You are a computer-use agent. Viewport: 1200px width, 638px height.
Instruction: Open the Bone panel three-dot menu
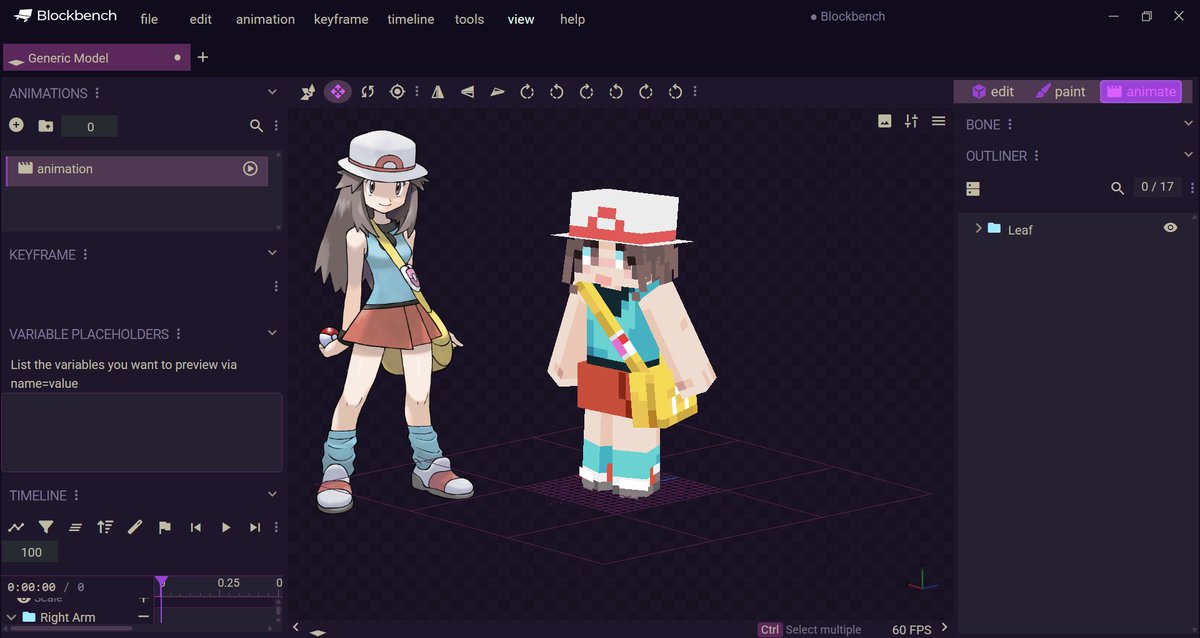click(x=1010, y=125)
